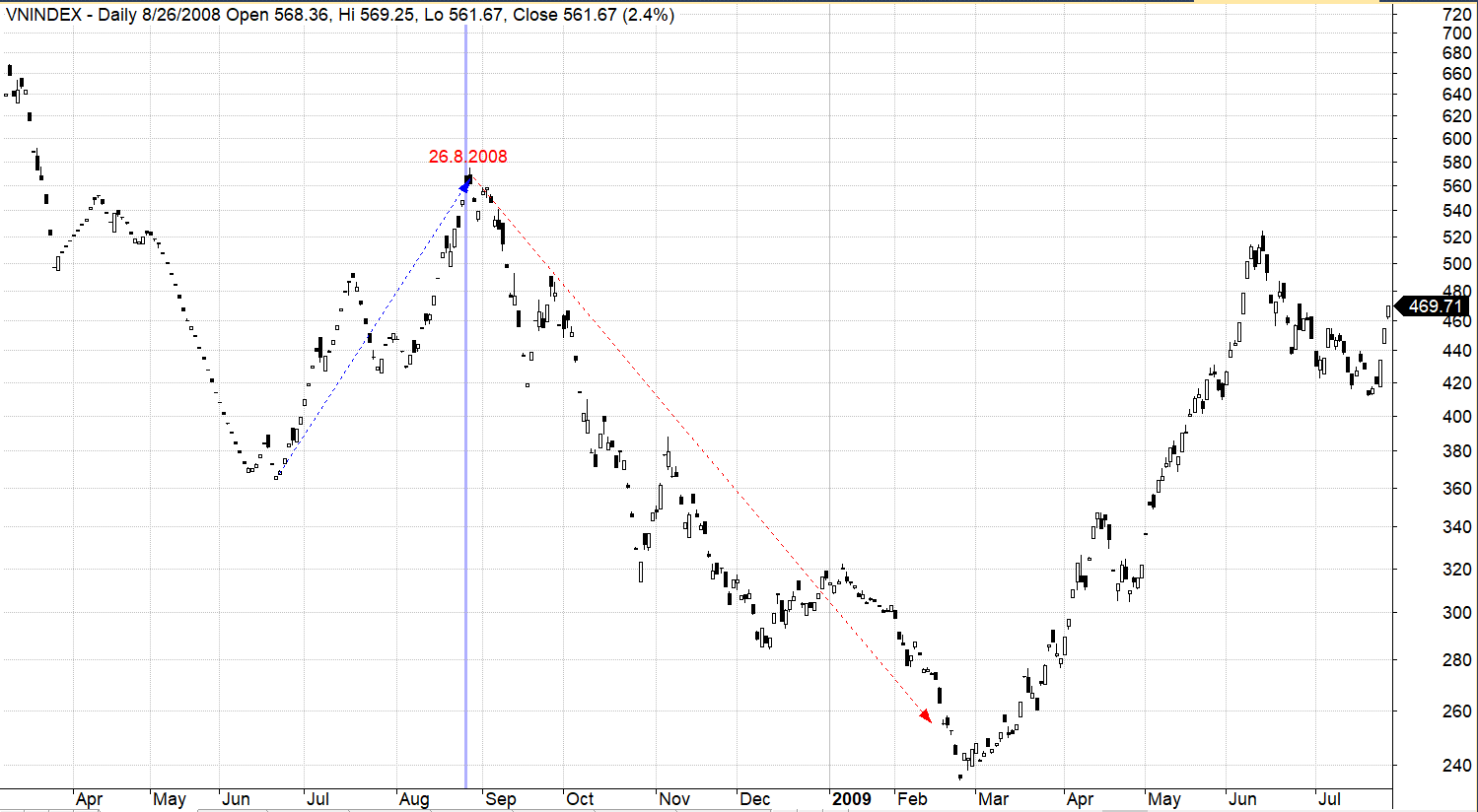Screen dimensions: 1478x812
Task: Select the blue vertical date marker line
Action: [x=465, y=493]
